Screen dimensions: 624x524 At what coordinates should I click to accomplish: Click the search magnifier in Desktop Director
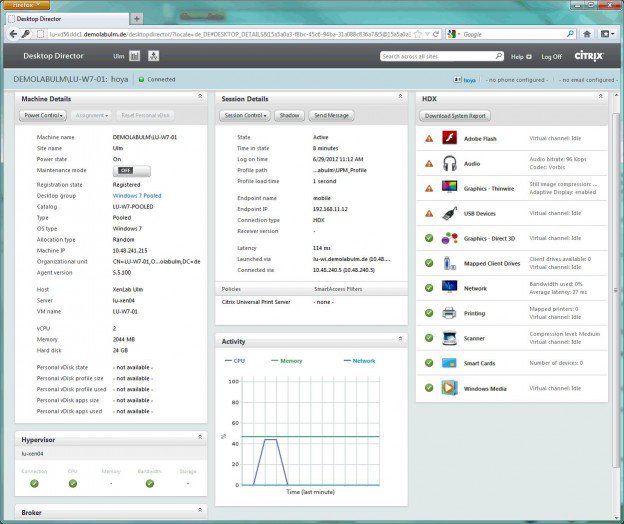coord(499,56)
